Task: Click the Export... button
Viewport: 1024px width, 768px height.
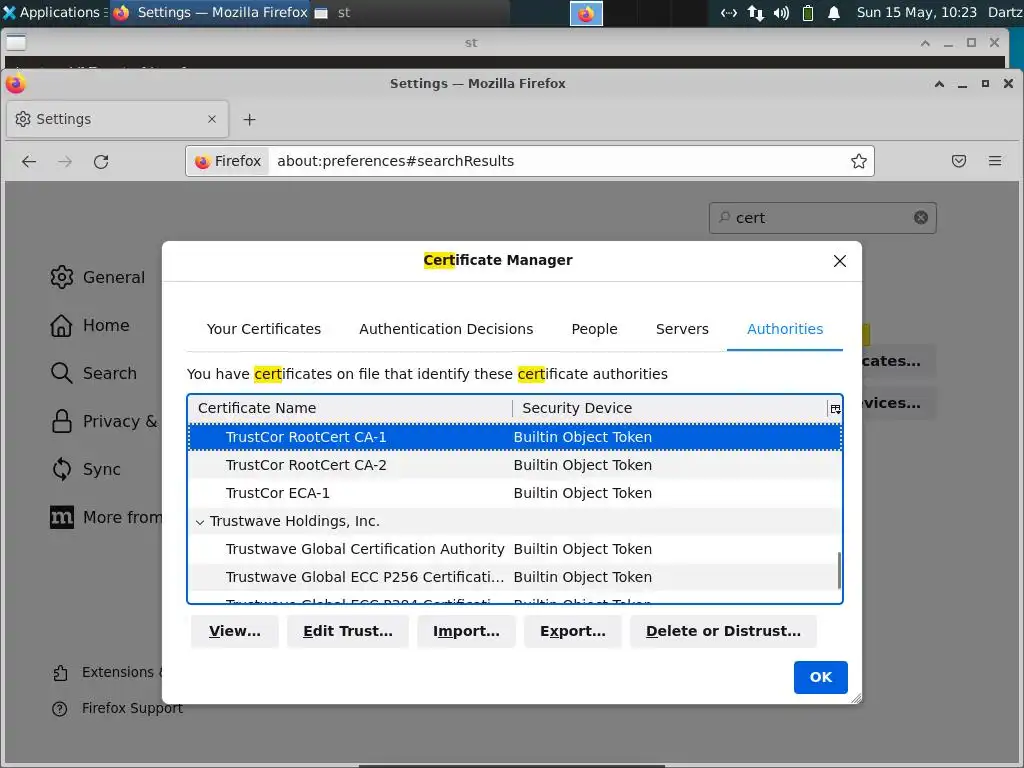Action: [573, 632]
